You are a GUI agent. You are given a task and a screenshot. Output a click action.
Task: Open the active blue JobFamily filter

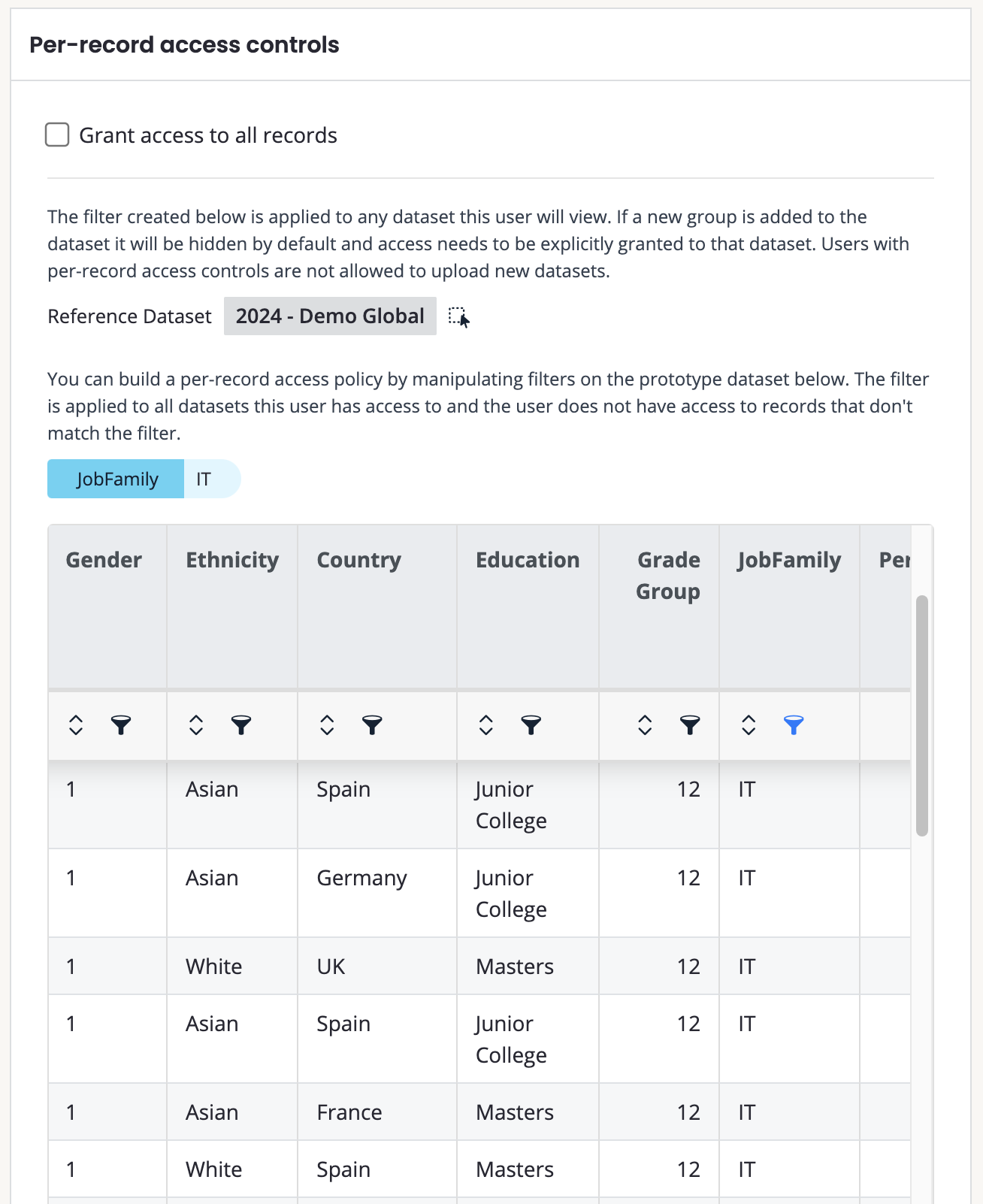pyautogui.click(x=794, y=725)
